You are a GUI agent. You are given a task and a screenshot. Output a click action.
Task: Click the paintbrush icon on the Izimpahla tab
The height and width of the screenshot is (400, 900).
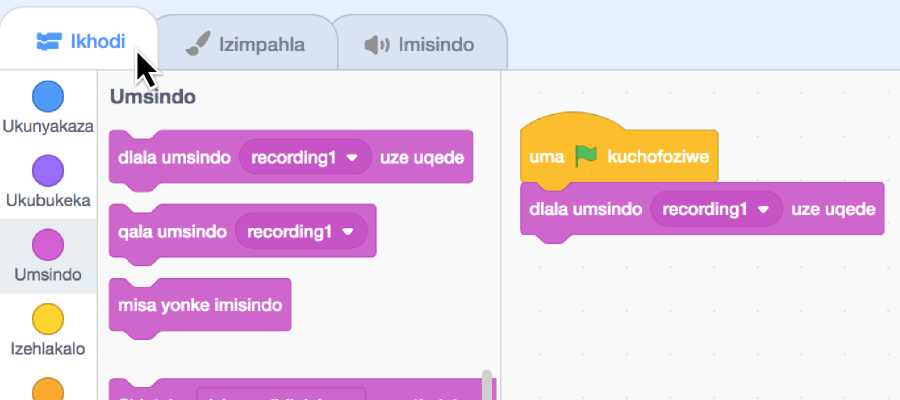198,44
